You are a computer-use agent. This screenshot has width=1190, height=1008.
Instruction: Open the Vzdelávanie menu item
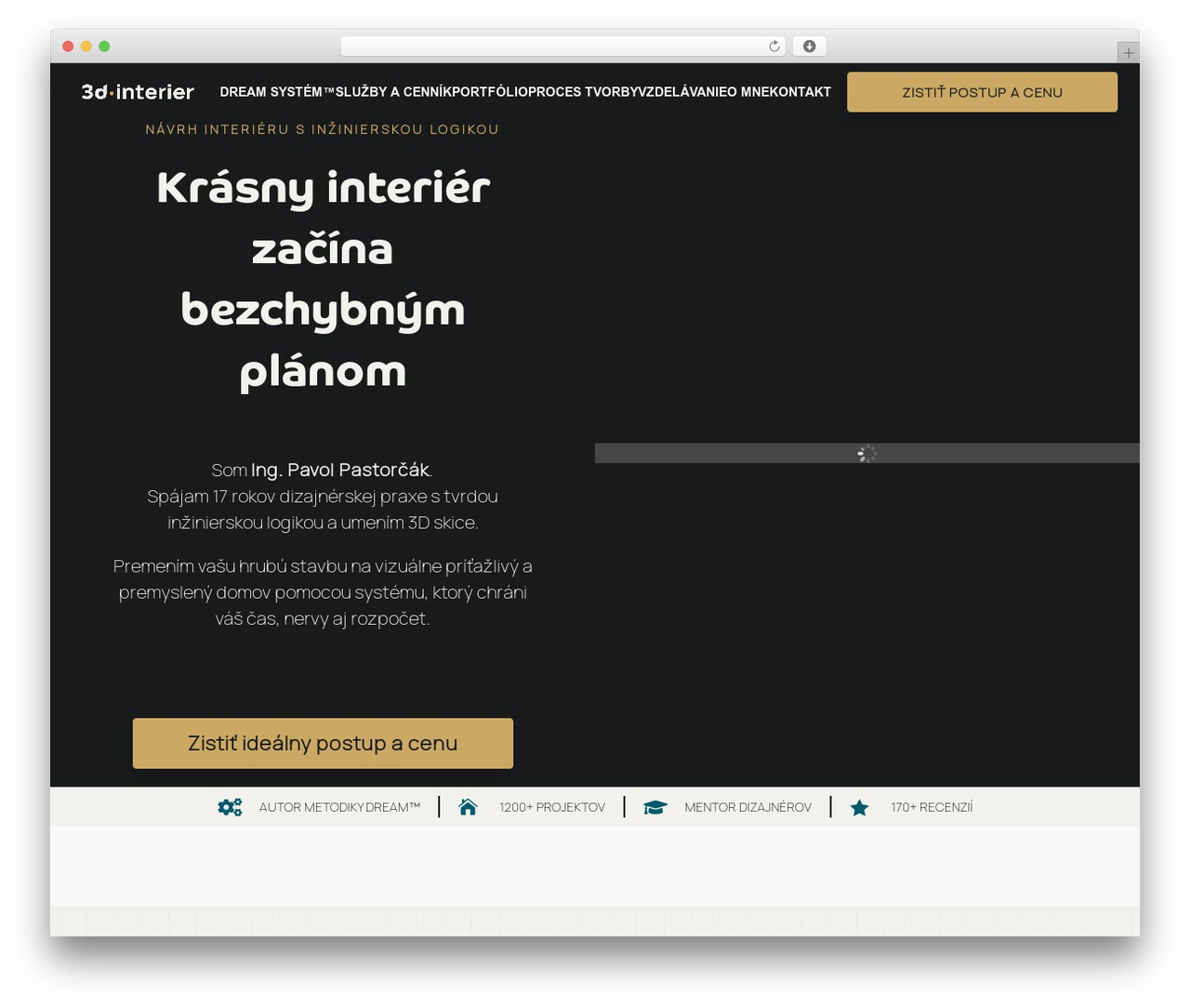pyautogui.click(x=681, y=92)
